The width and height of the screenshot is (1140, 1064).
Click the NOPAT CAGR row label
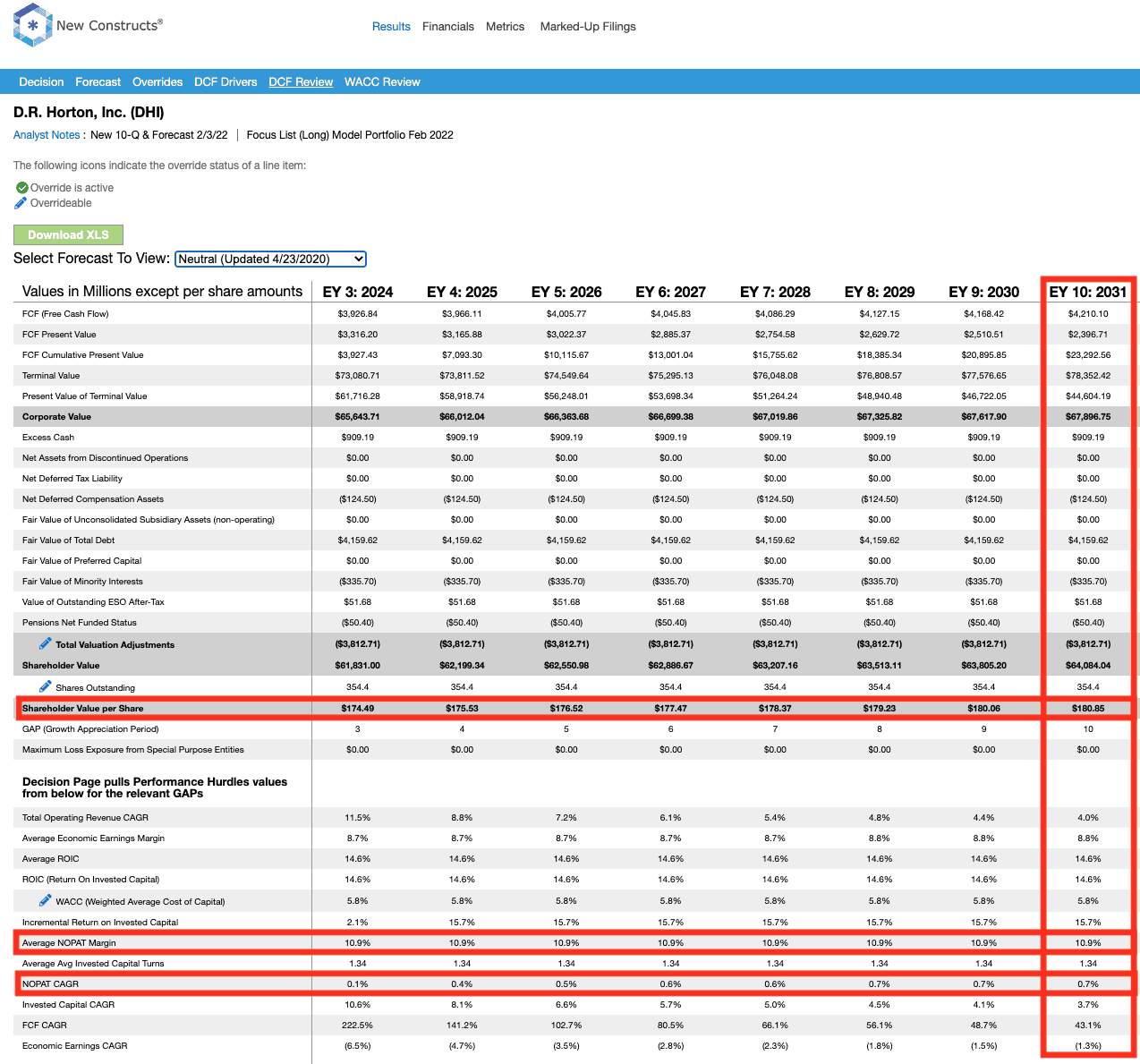pyautogui.click(x=50, y=984)
